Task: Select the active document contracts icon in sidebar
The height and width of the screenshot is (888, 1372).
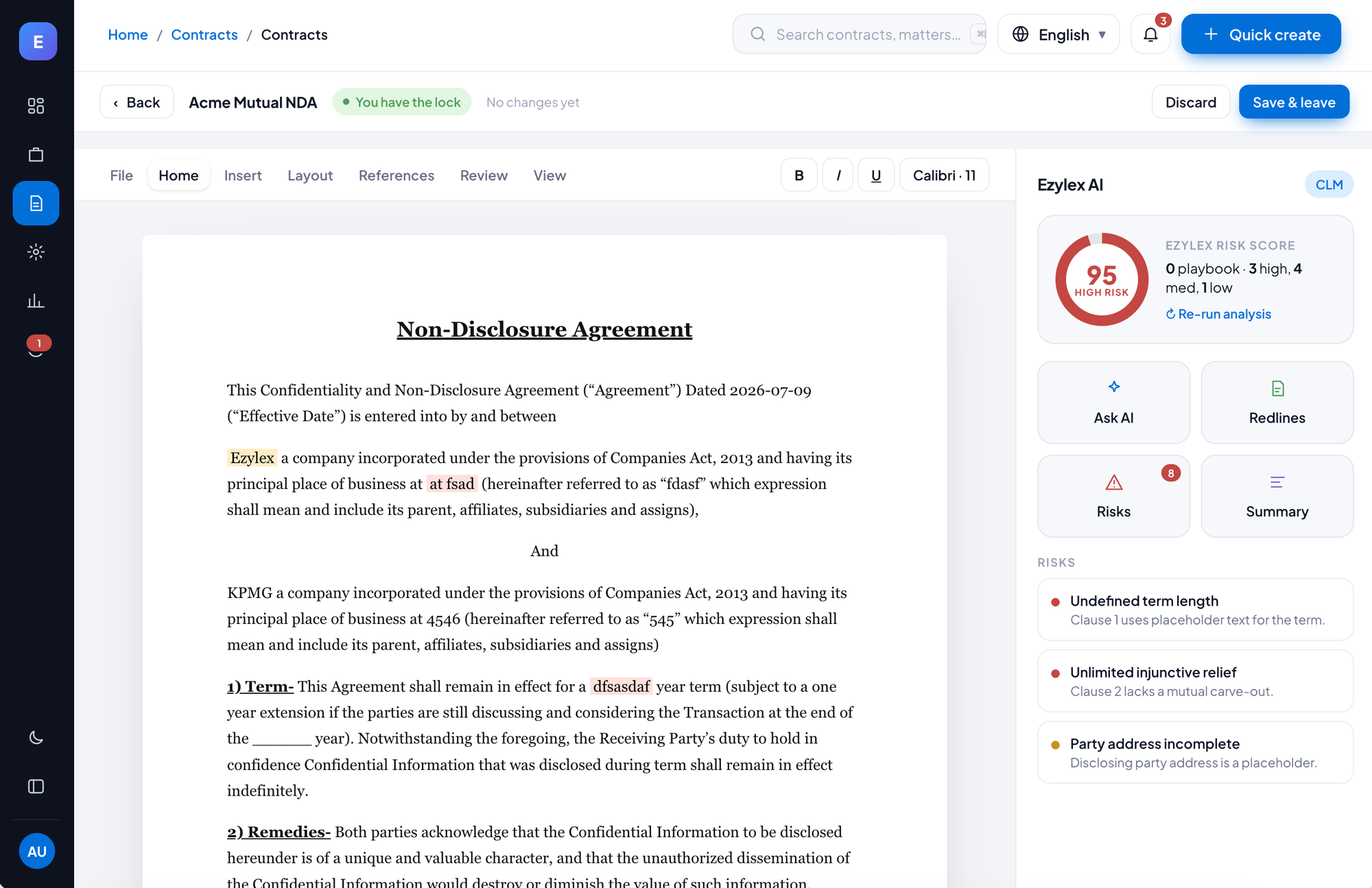Action: pyautogui.click(x=36, y=203)
